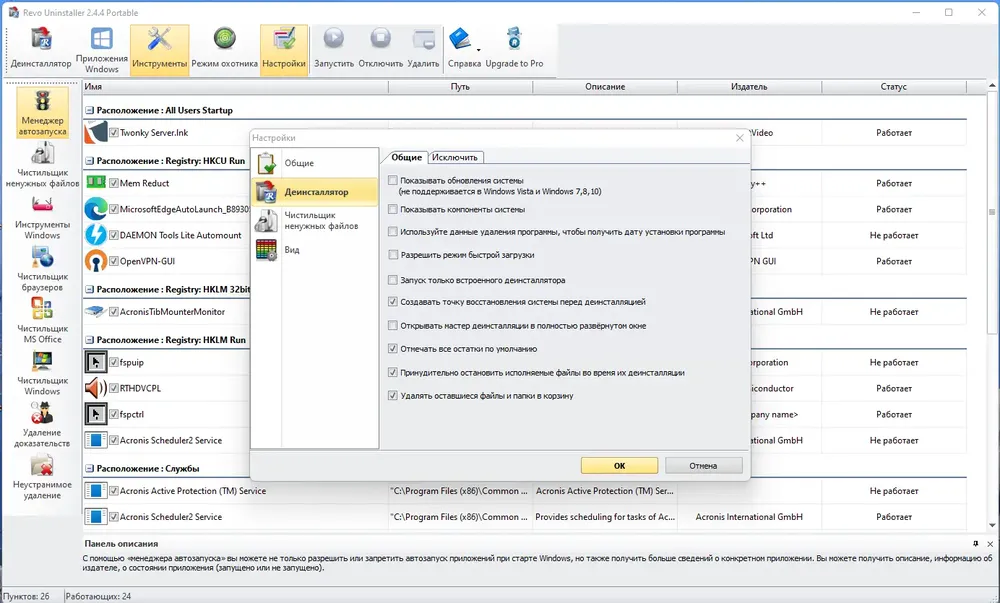Toggle Открывать мастер деинсталляции развёрнутом окне checkbox
The width and height of the screenshot is (1000, 603).
point(393,325)
